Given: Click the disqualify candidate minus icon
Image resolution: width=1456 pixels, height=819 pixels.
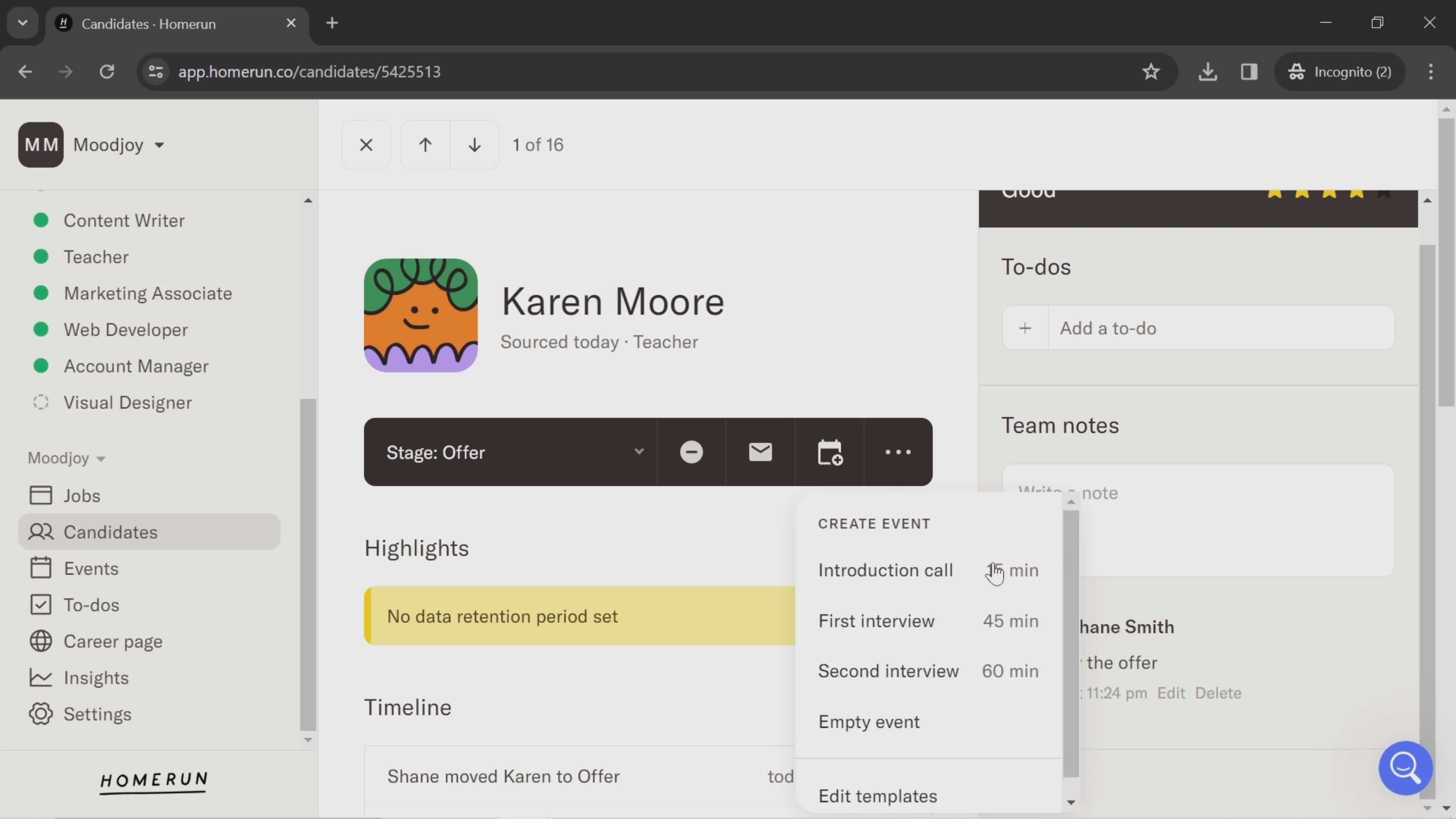Looking at the screenshot, I should coord(691,452).
